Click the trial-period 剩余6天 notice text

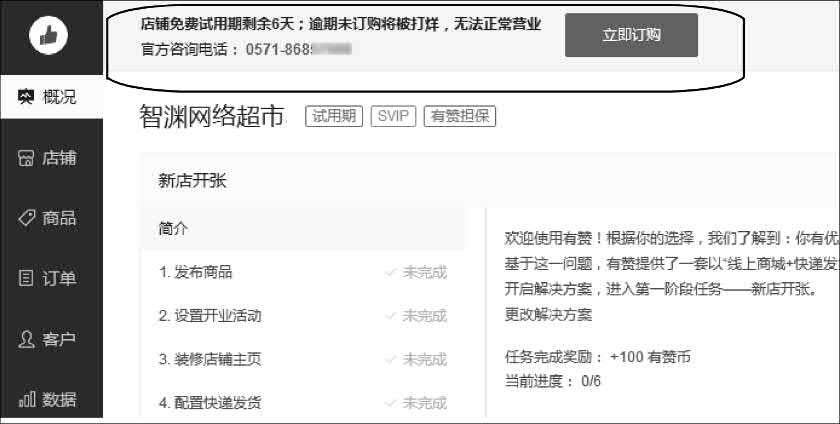[341, 24]
